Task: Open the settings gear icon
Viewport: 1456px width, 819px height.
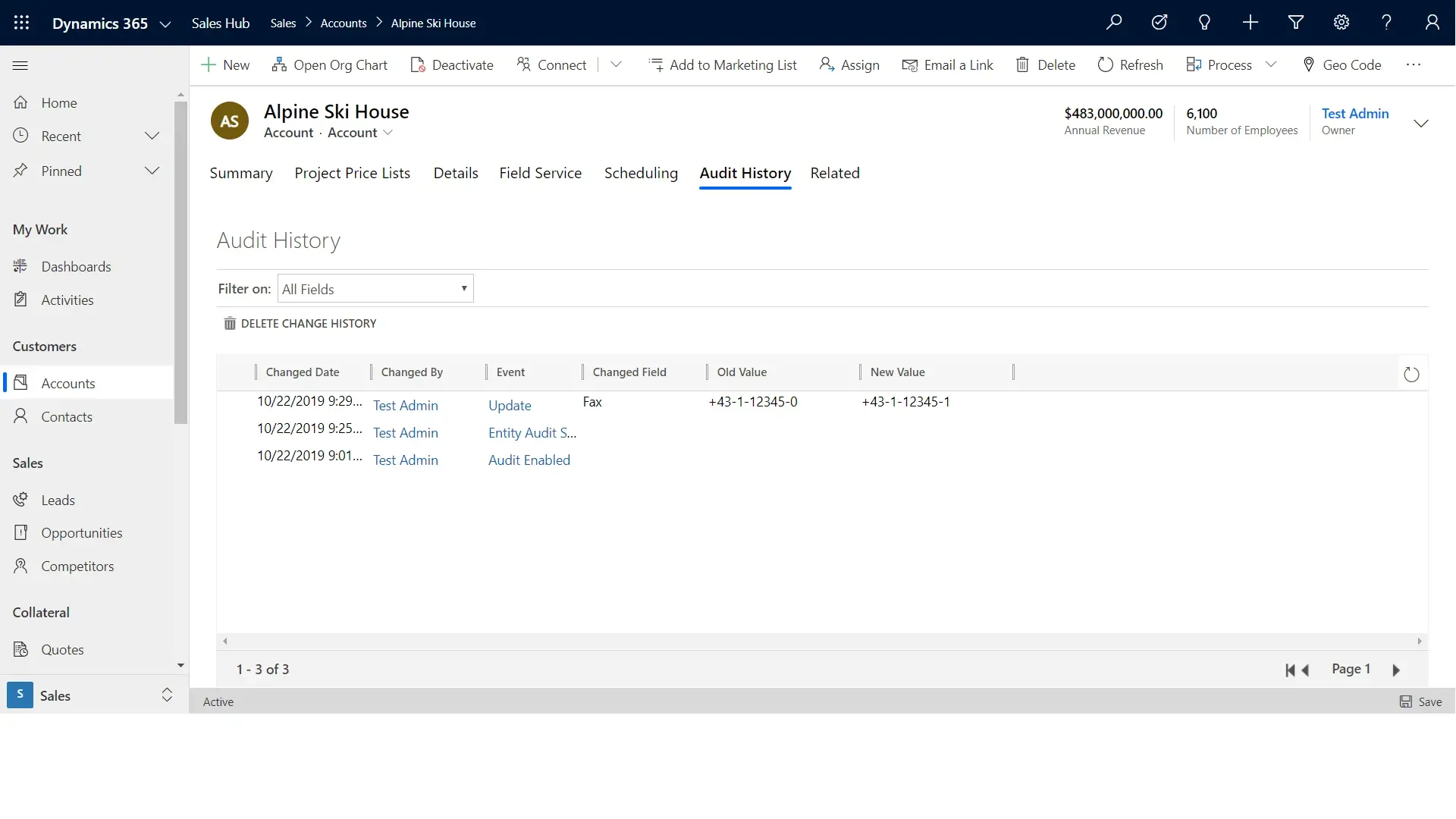Action: (x=1341, y=23)
